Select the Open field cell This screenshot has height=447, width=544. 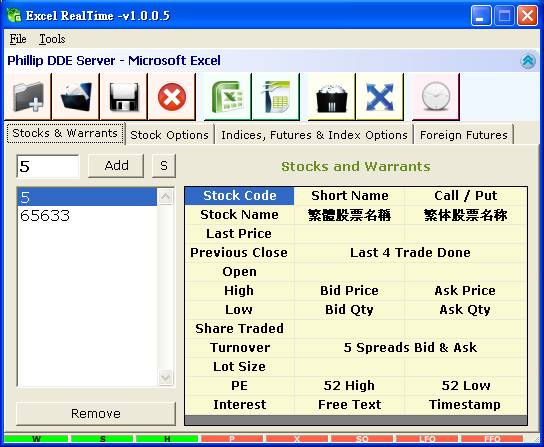239,271
